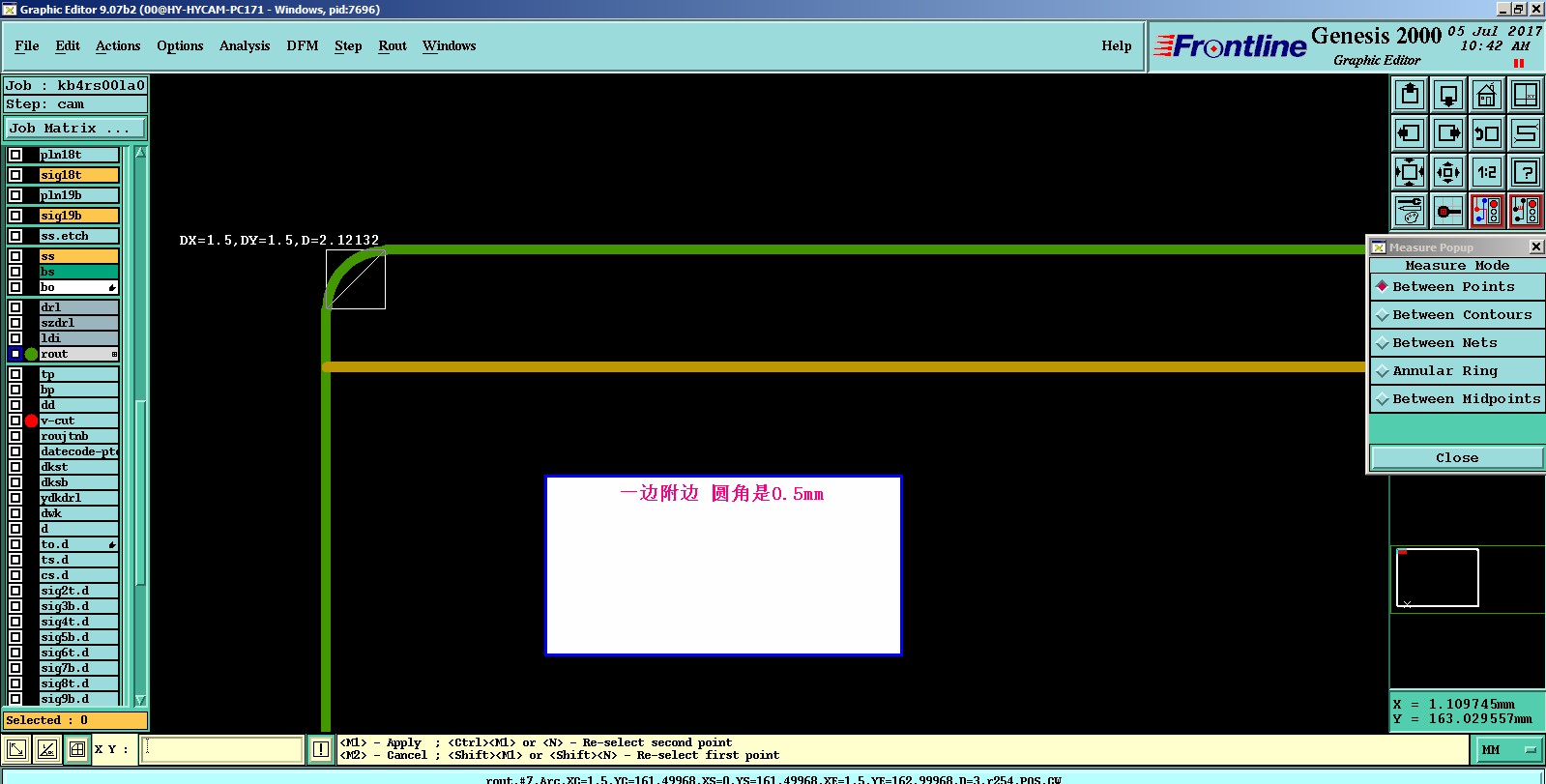Toggle display box for rout layer

15,354
